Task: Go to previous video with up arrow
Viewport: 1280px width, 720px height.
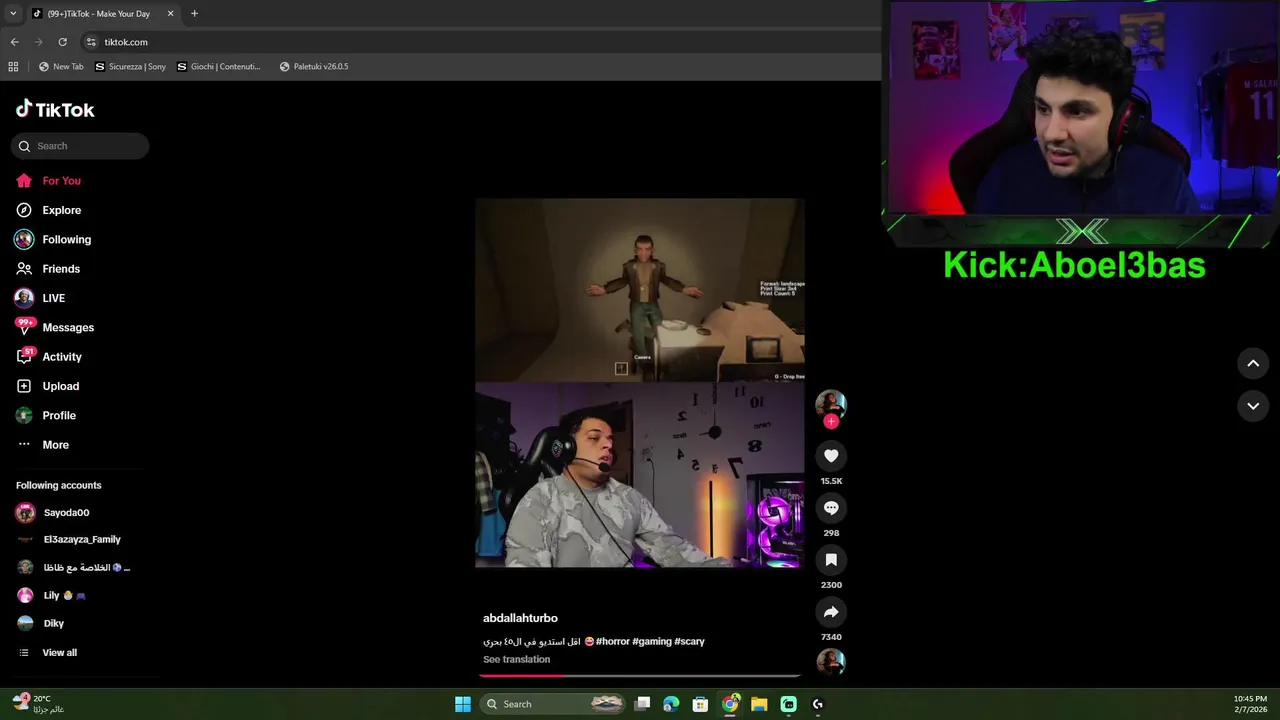Action: pos(1253,364)
